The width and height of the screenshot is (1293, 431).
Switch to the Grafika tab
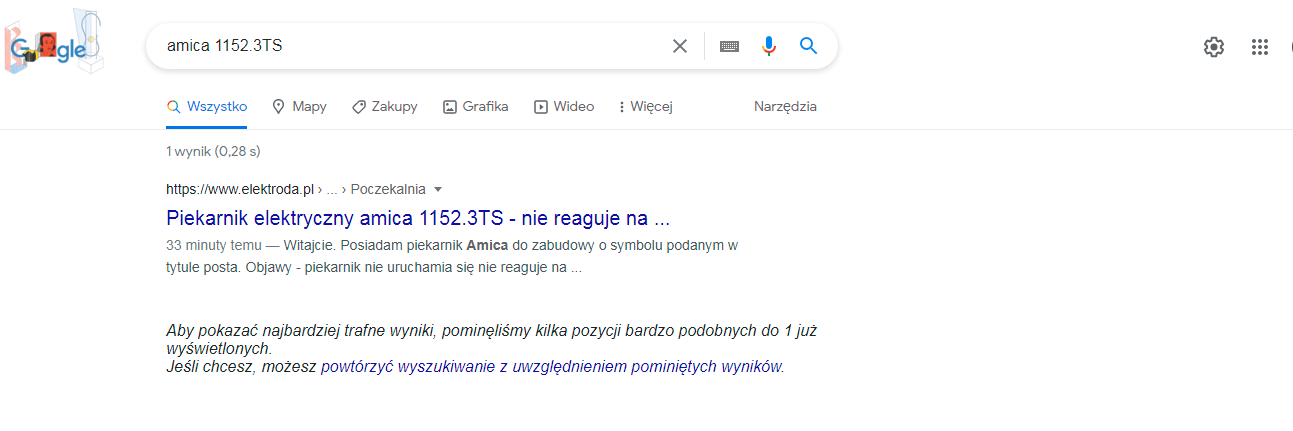tap(475, 106)
